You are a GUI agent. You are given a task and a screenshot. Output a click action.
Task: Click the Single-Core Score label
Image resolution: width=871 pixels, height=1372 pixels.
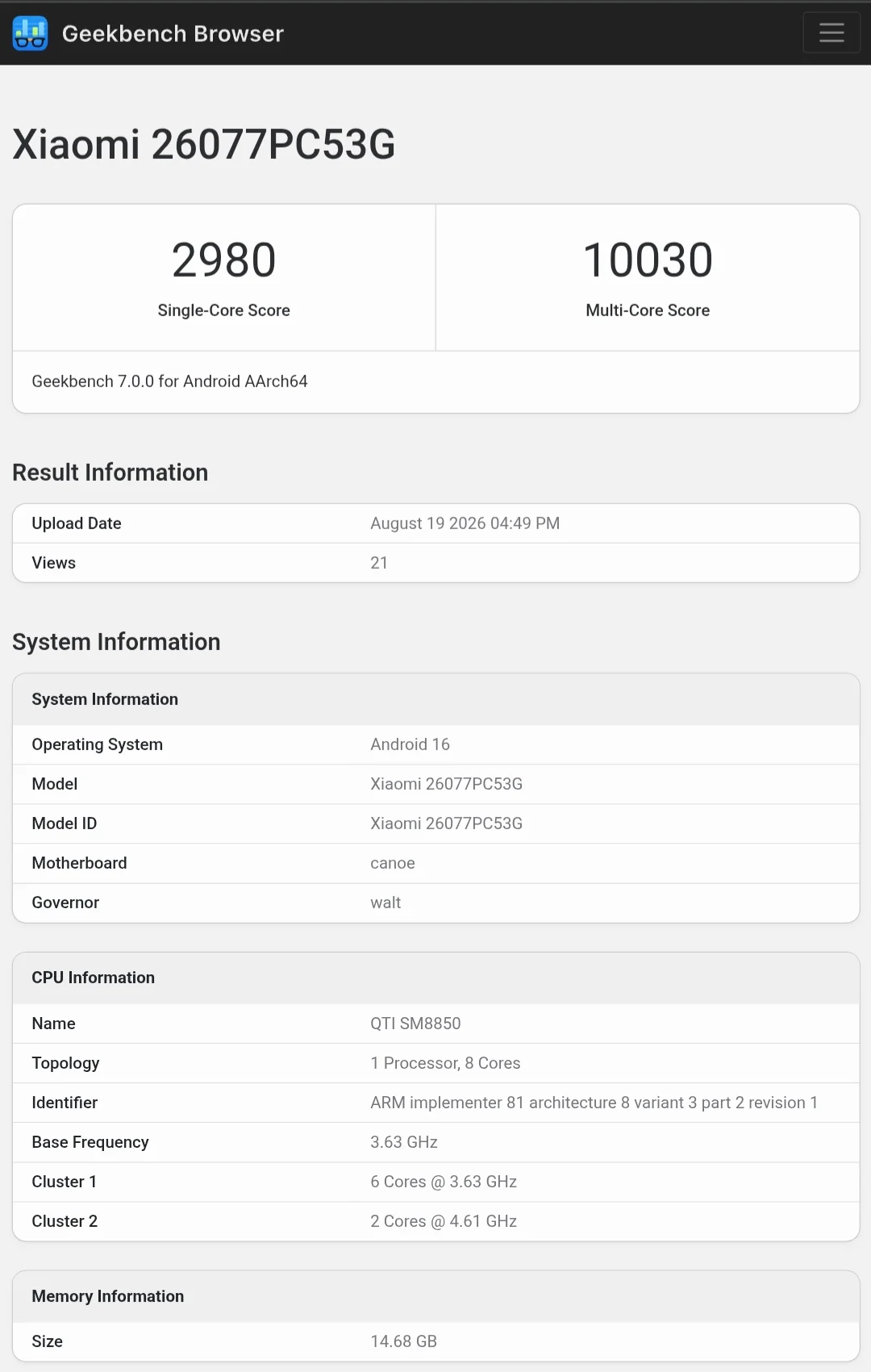(224, 311)
